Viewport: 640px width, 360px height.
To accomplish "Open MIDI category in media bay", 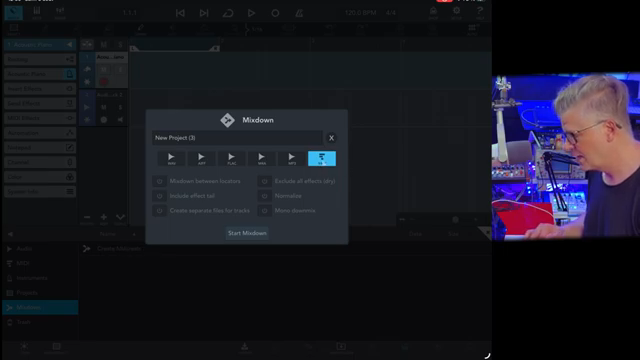I will point(40,263).
